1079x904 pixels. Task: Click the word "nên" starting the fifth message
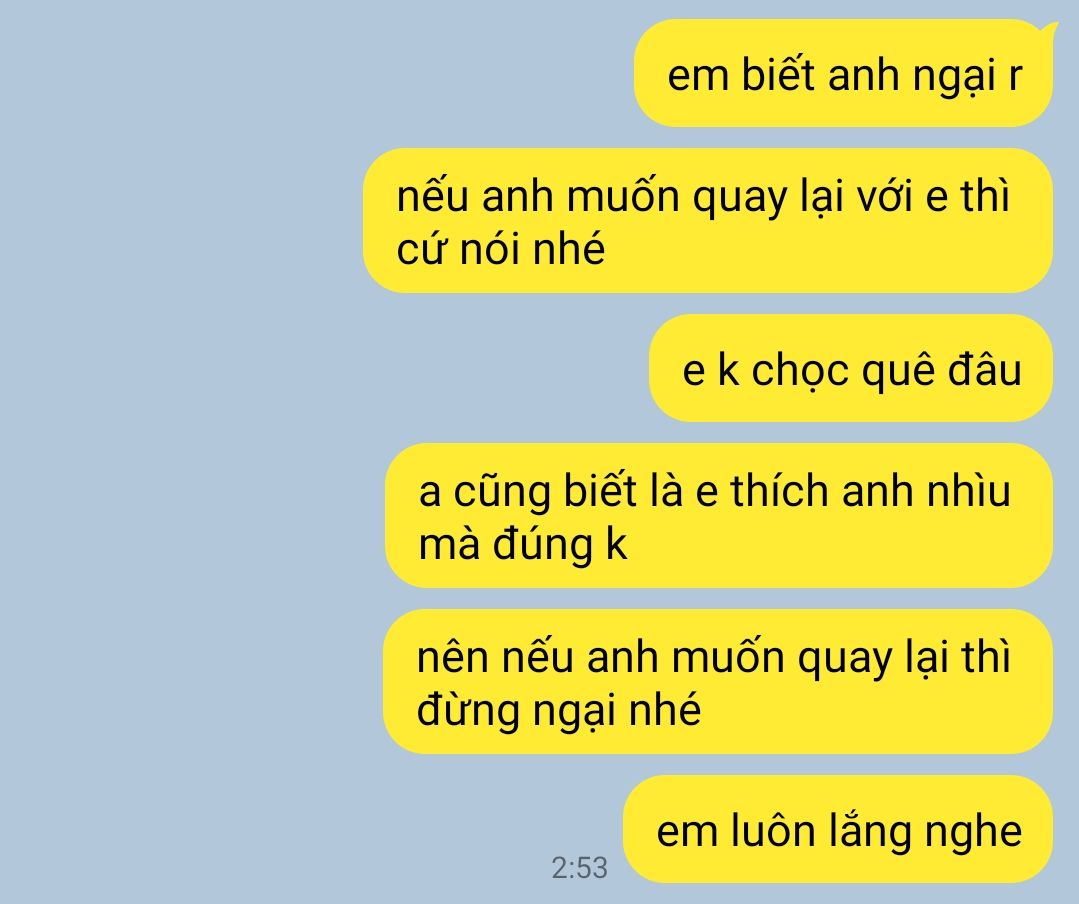tap(453, 658)
